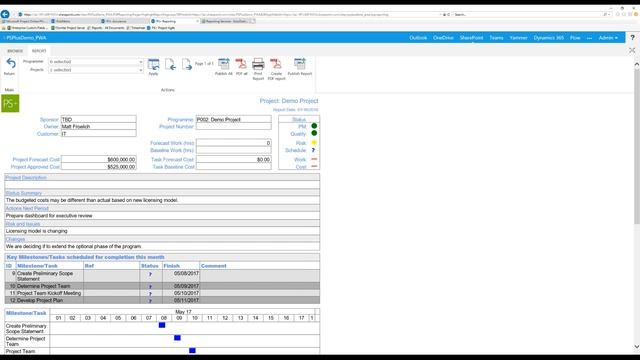The height and width of the screenshot is (360, 640).
Task: Click the page vertical scrollbar
Action: tap(636, 146)
